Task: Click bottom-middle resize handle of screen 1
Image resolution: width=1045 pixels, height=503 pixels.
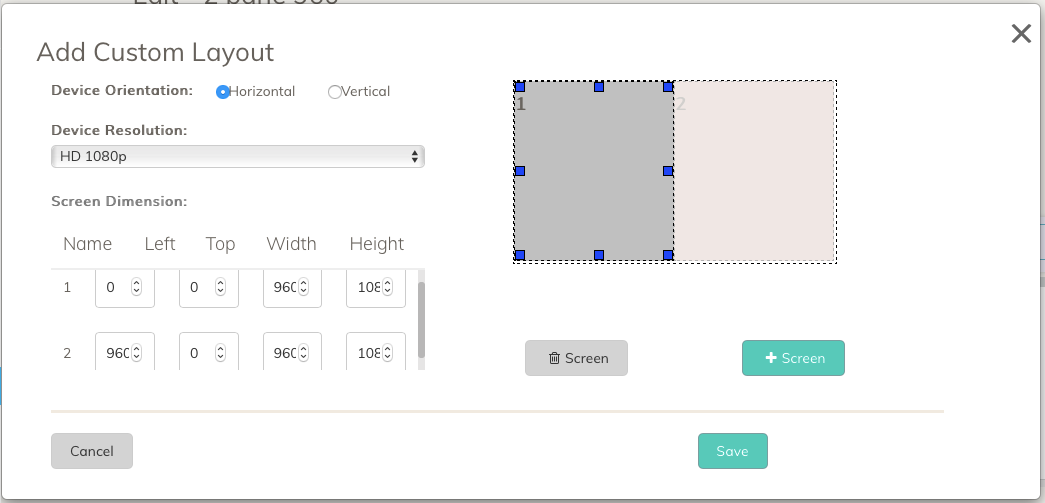Action: pyautogui.click(x=598, y=255)
